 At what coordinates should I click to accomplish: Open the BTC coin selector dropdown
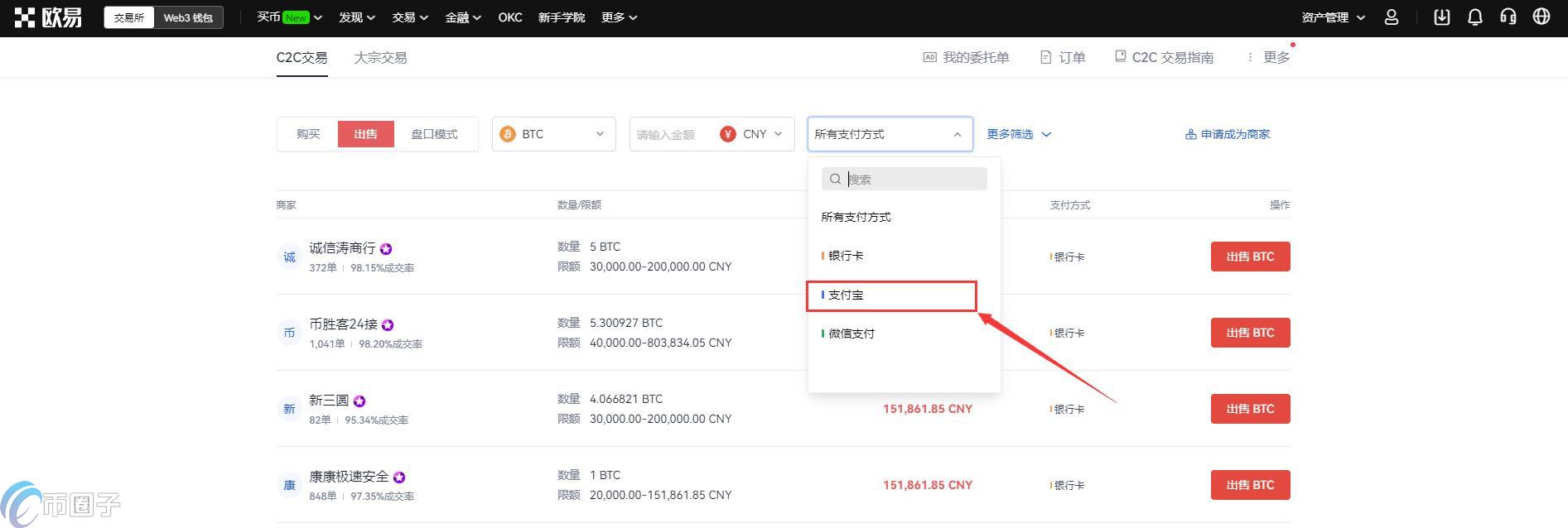click(554, 134)
